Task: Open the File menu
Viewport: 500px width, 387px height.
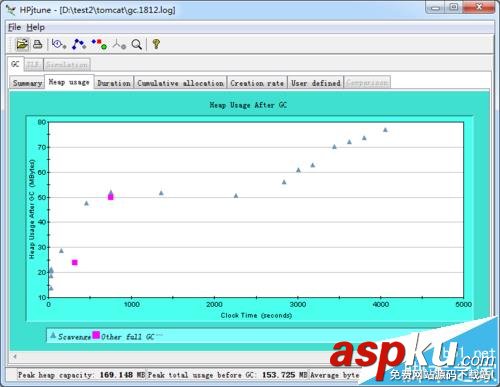Action: coord(14,27)
